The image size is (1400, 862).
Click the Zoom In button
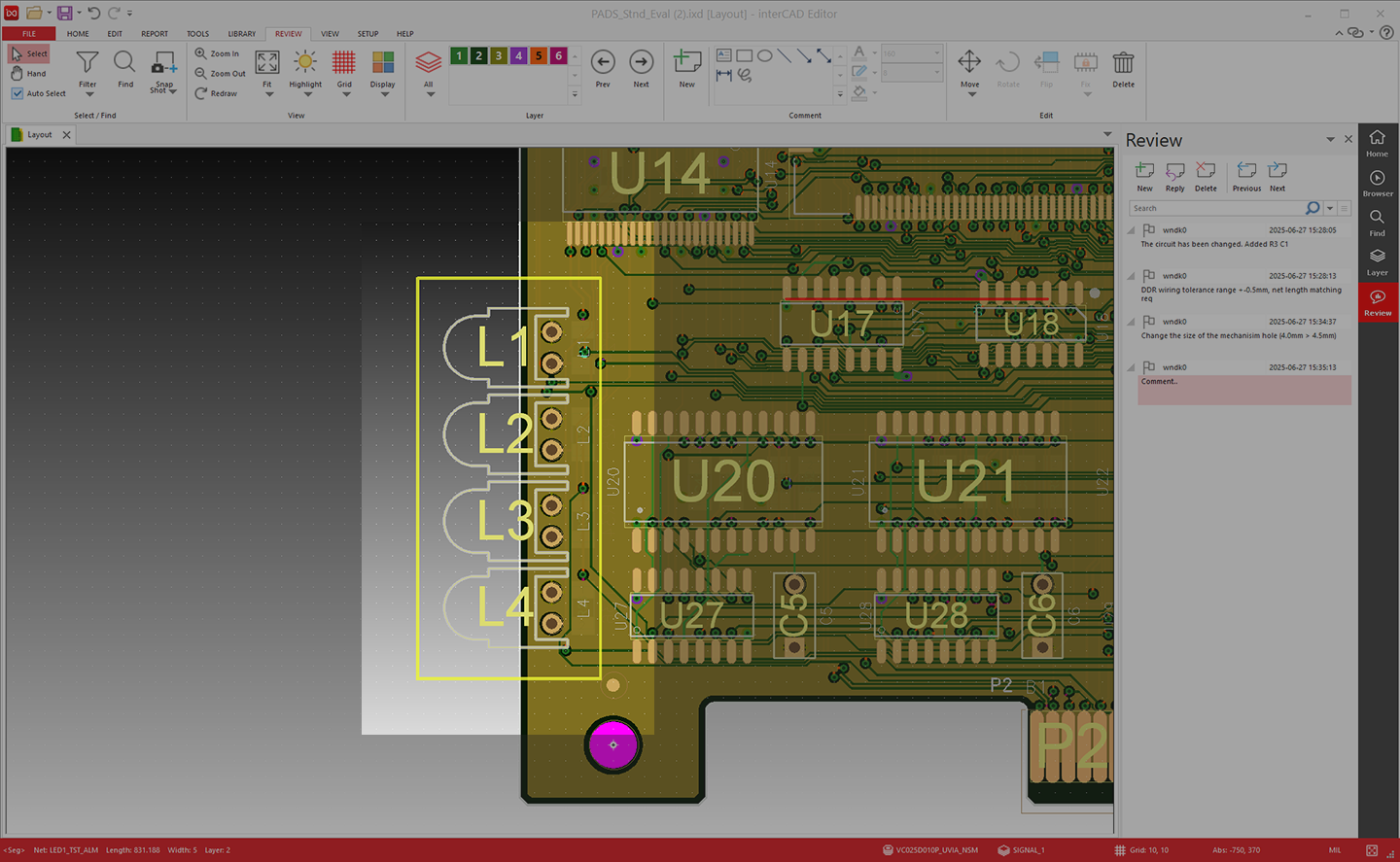pyautogui.click(x=217, y=53)
